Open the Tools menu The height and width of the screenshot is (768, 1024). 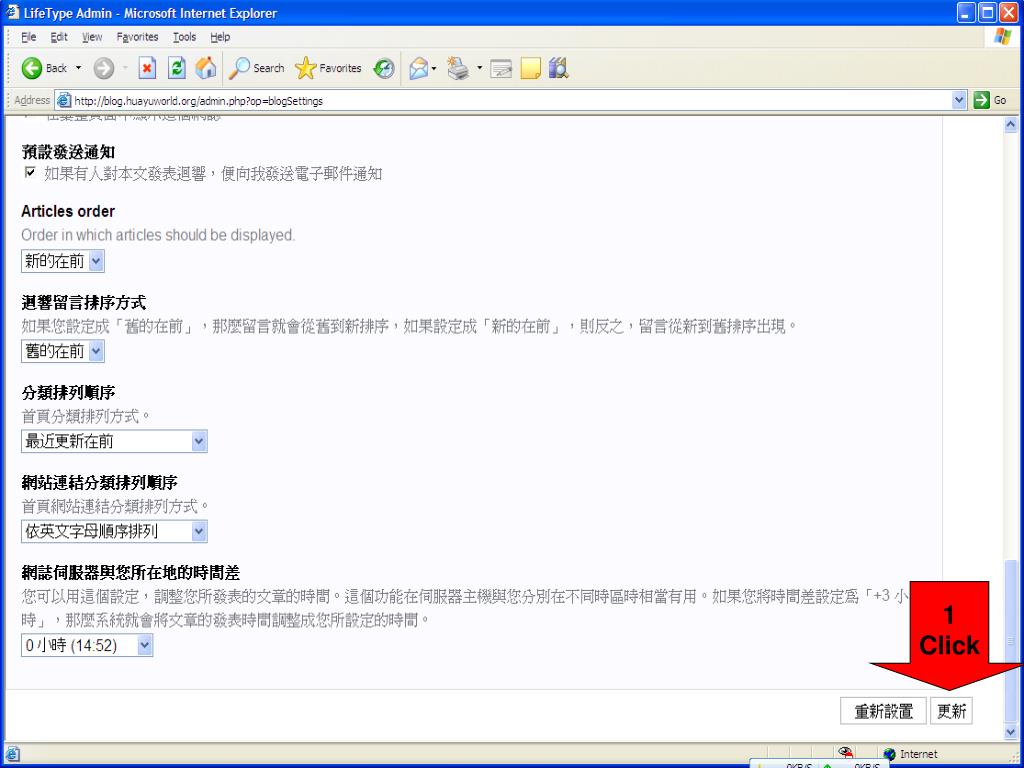point(184,37)
